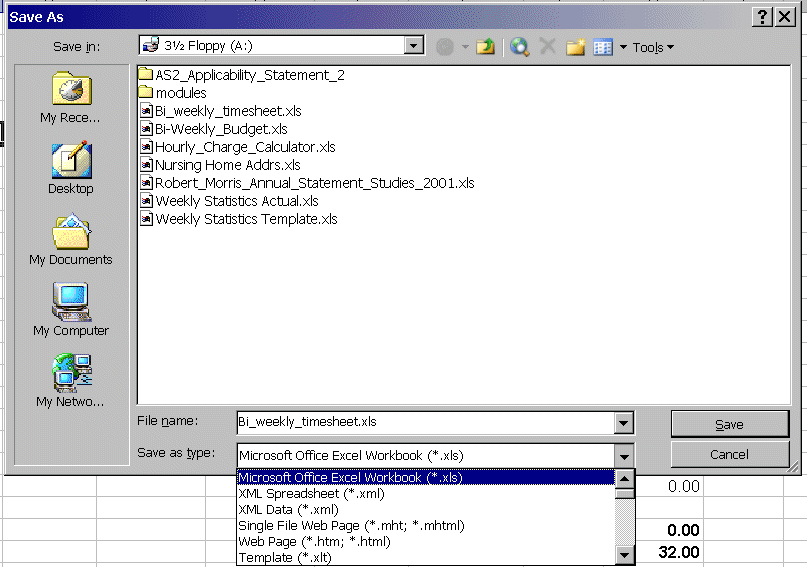Expand the Save in location dropdown
The image size is (807, 567).
pyautogui.click(x=414, y=46)
